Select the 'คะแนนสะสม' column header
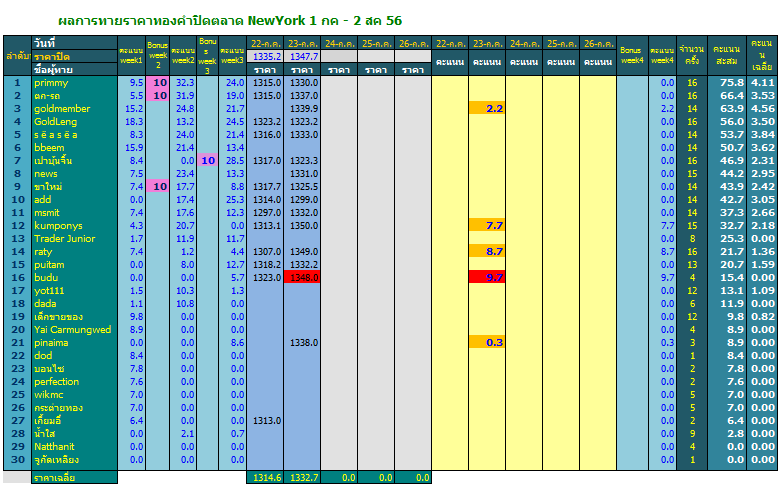 point(727,55)
